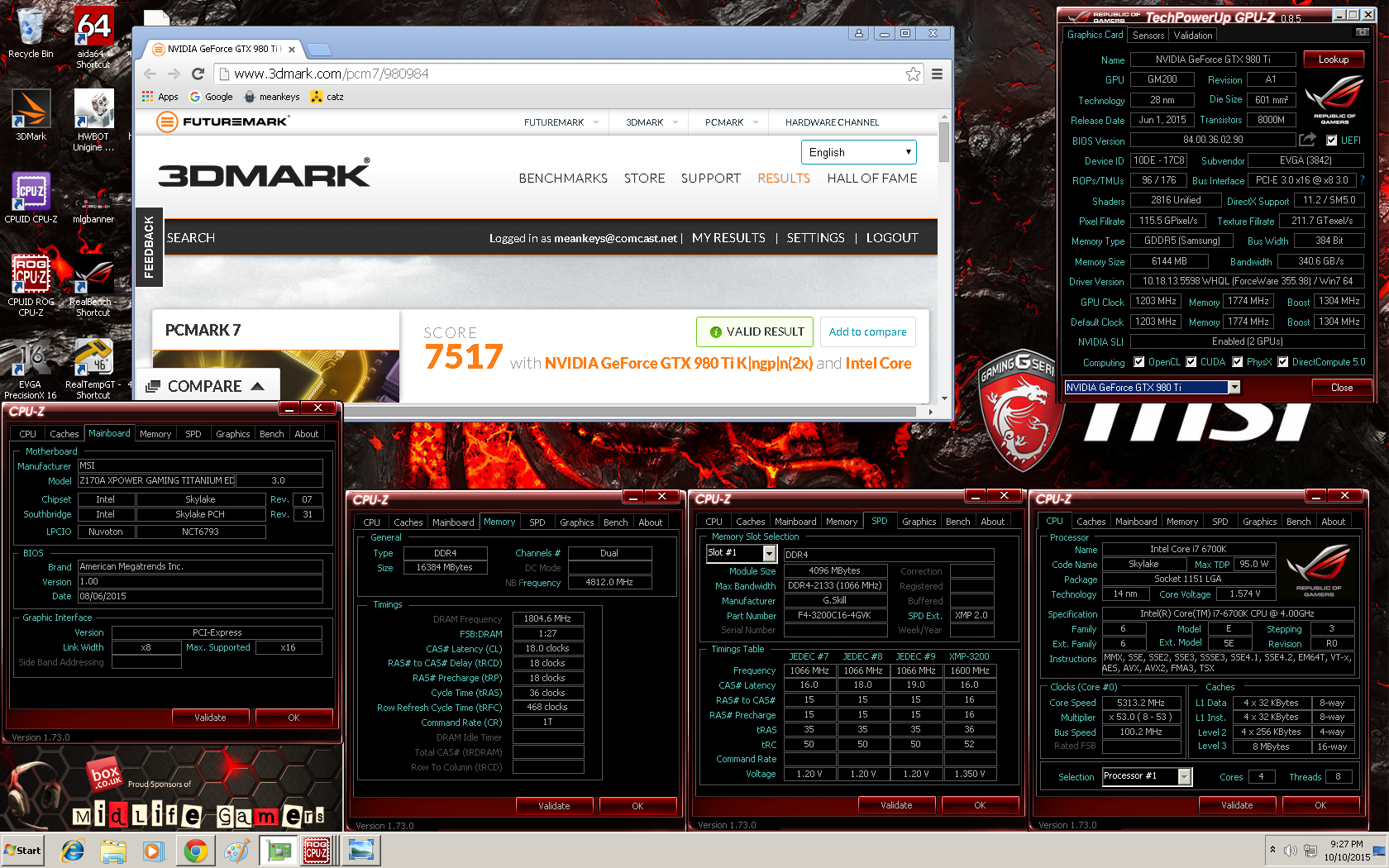This screenshot has width=1389, height=868.
Task: Open the GPU selection dropdown in GPU-Z
Action: tap(1234, 387)
